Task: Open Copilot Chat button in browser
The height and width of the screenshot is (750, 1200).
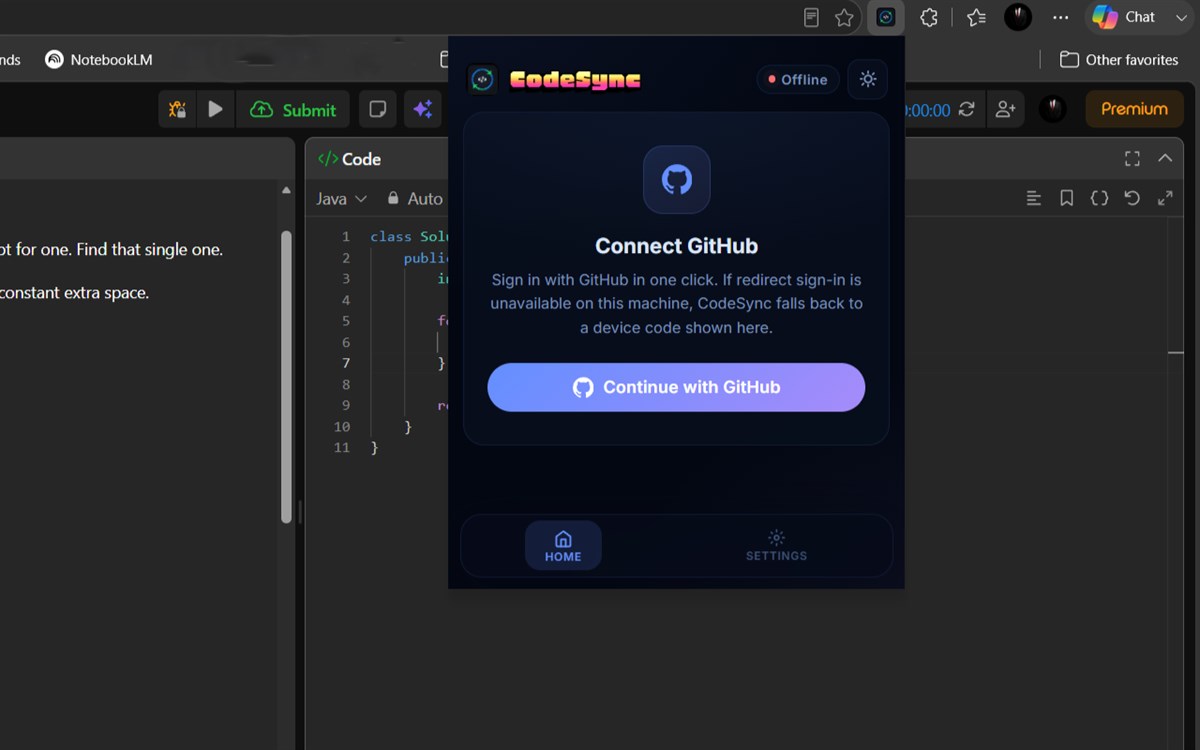Action: (x=1125, y=17)
